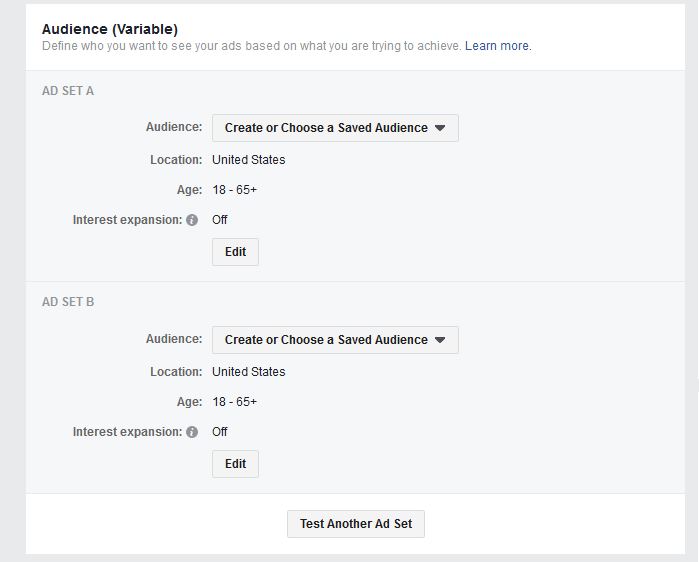Image resolution: width=699 pixels, height=562 pixels.
Task: Click the Audience label in Ad Set A
Action: 174,127
